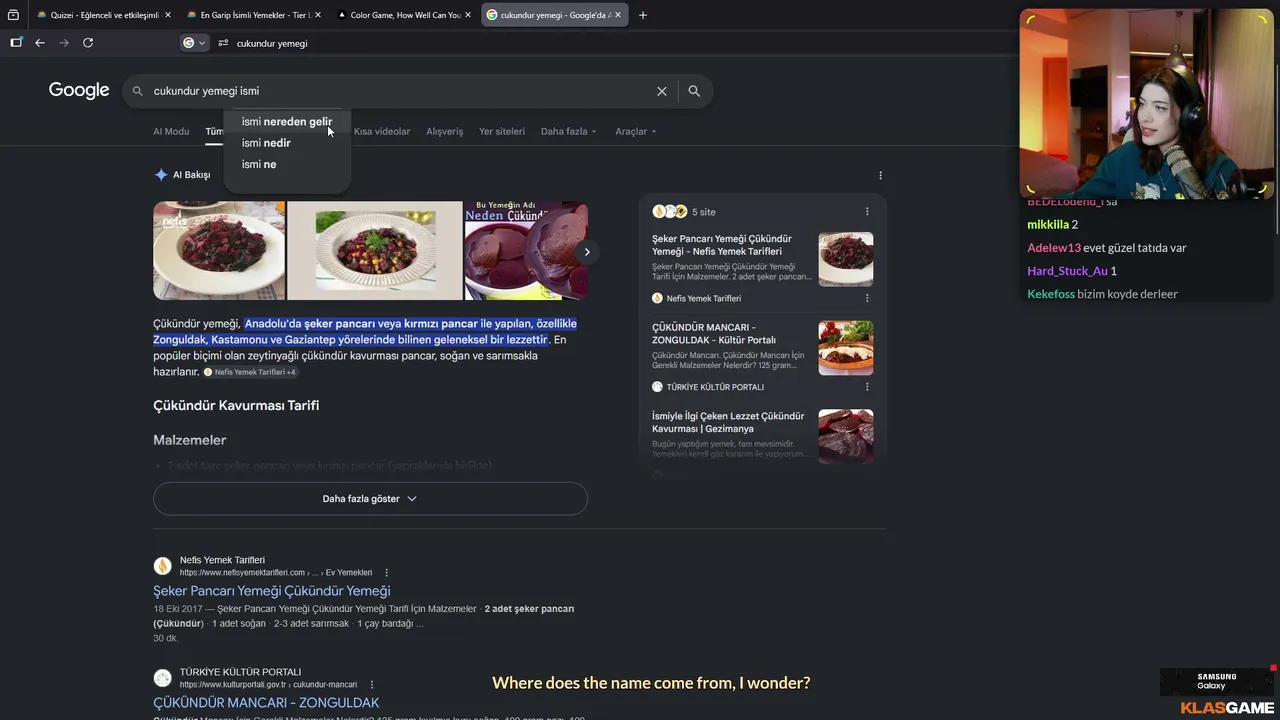Choose suggestion "ismi ne"
The width and height of the screenshot is (1280, 720).
pyautogui.click(x=287, y=164)
